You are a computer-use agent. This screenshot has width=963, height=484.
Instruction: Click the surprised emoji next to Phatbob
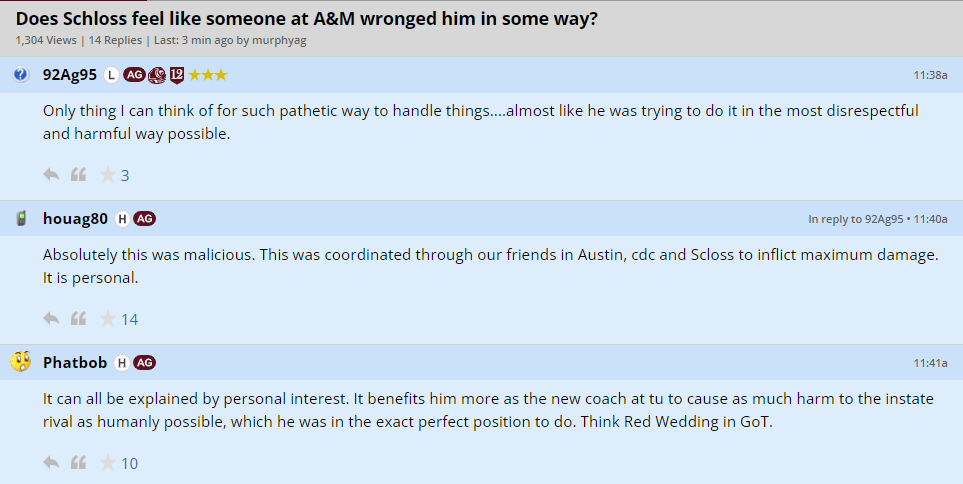21,362
